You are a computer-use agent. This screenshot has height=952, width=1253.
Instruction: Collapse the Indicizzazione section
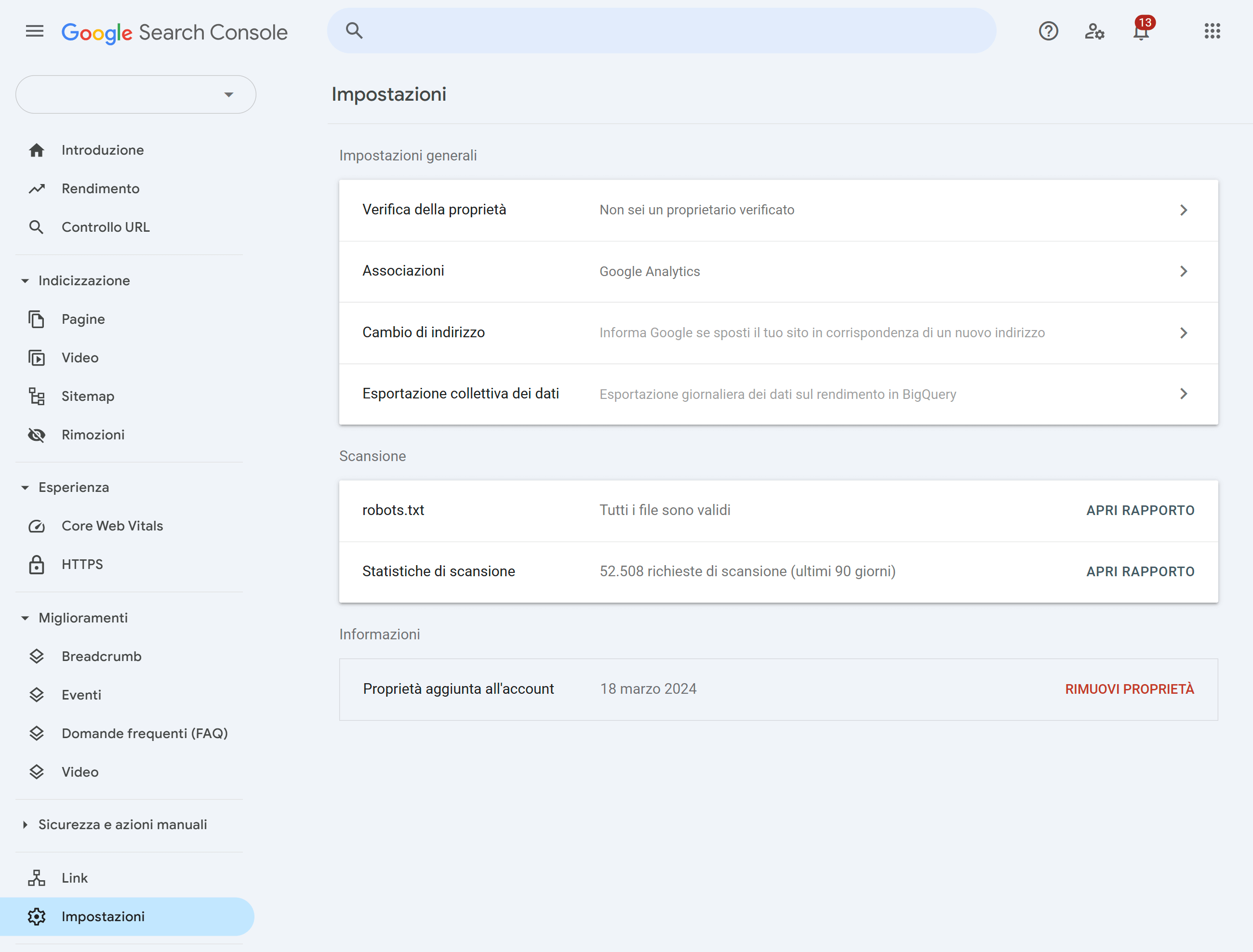(25, 281)
